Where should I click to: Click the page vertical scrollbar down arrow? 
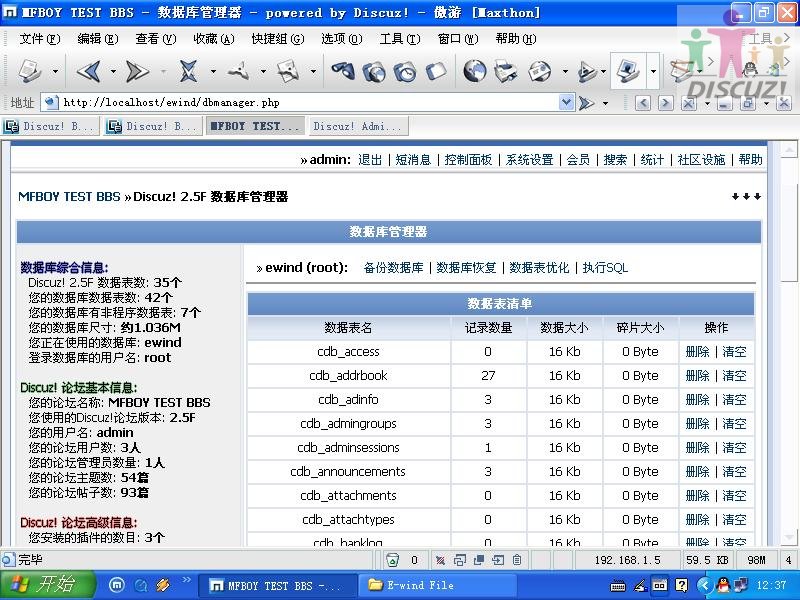click(x=789, y=538)
